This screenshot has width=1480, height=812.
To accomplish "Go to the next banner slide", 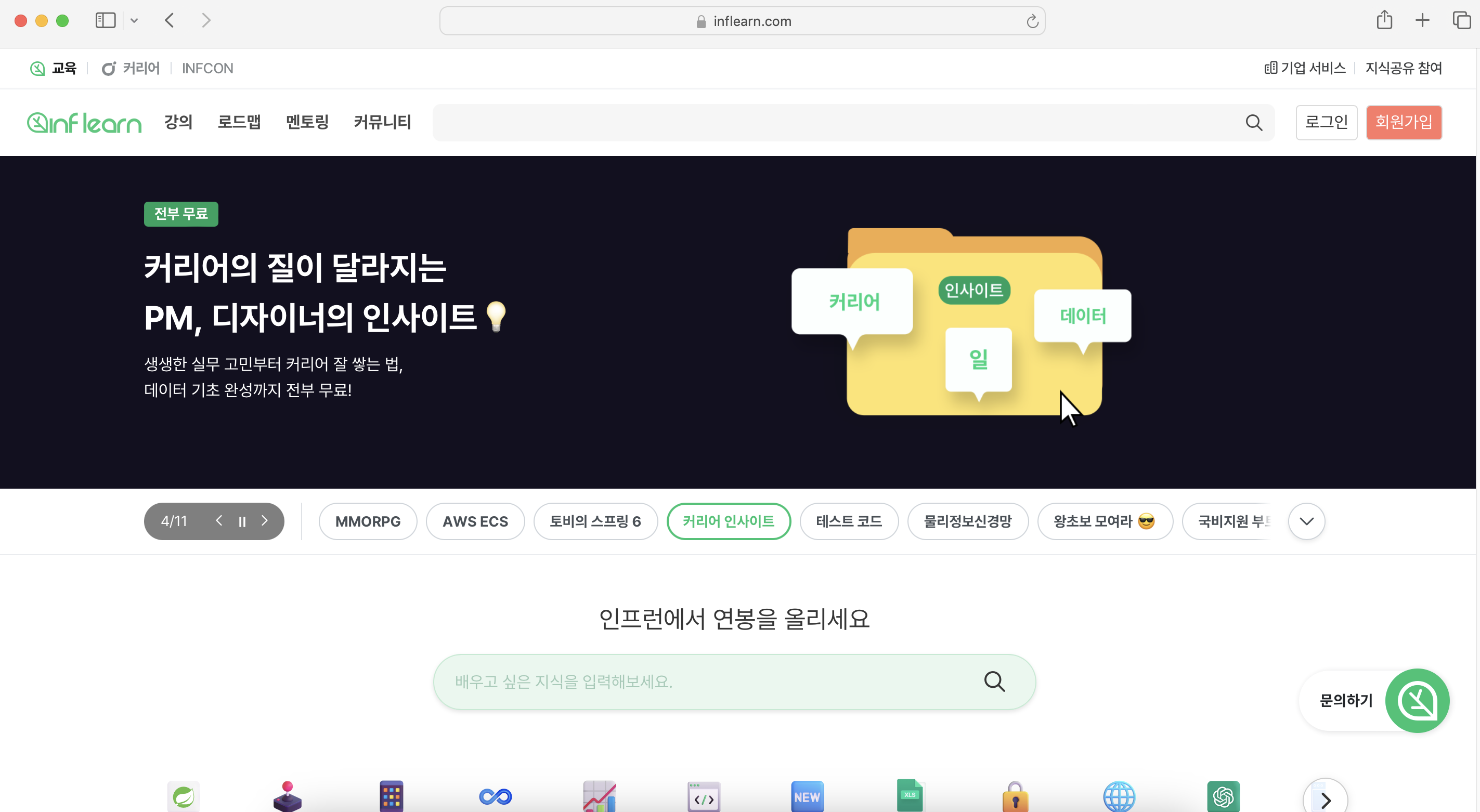I will pos(265,520).
